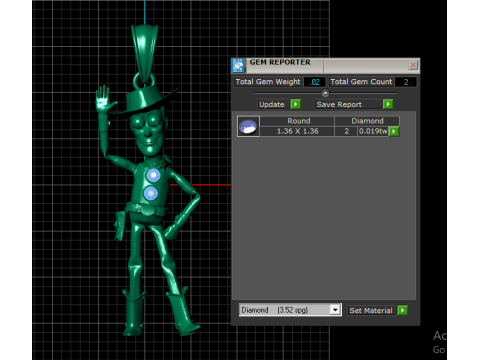
Task: Click the 0.019tw weight cell
Action: point(373,131)
